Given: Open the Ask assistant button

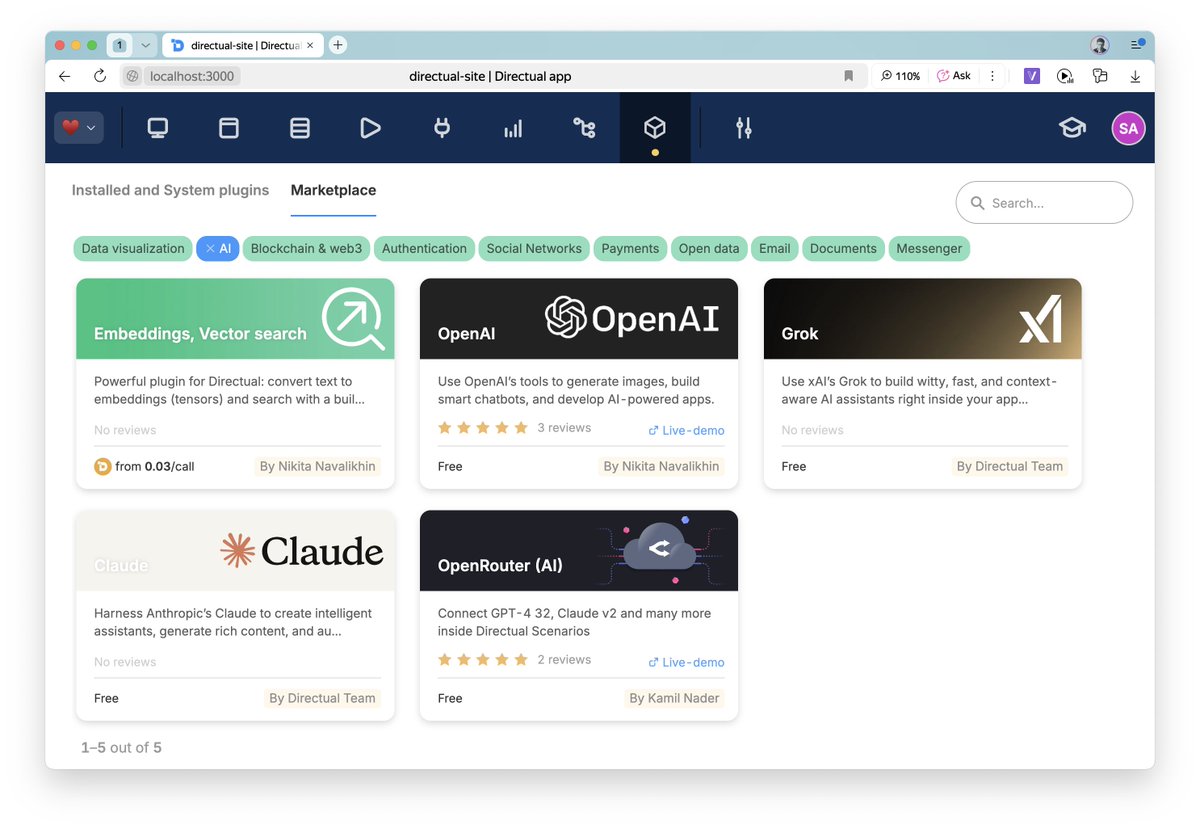Looking at the screenshot, I should 954,76.
